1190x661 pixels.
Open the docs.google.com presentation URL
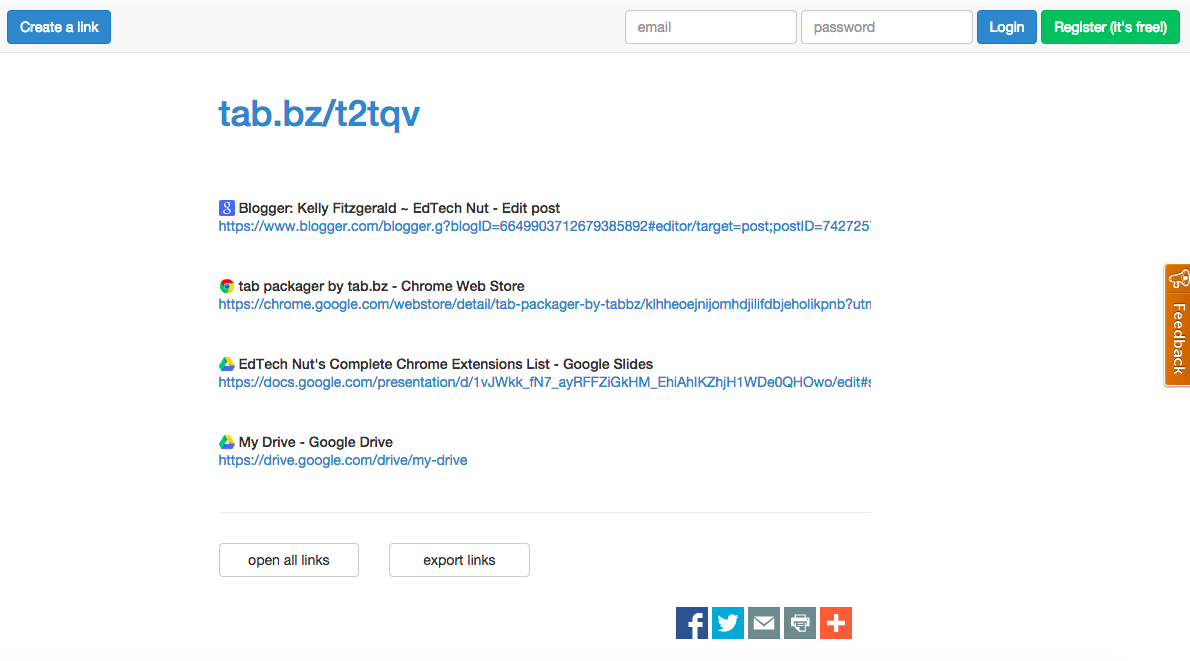(544, 382)
